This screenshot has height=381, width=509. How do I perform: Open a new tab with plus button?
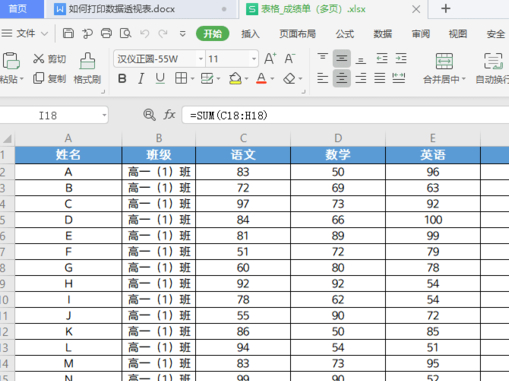coord(445,9)
